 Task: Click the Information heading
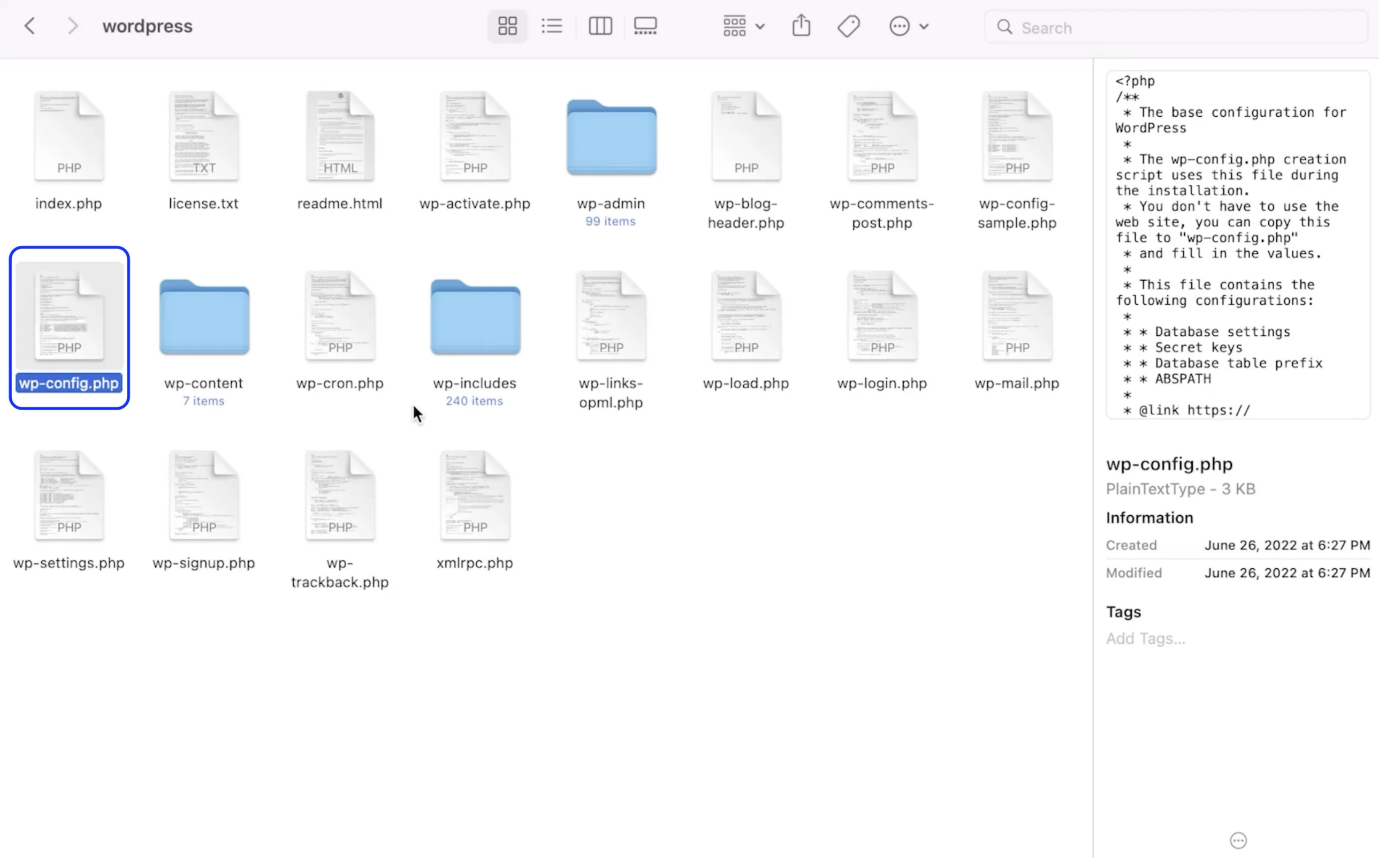click(1150, 518)
